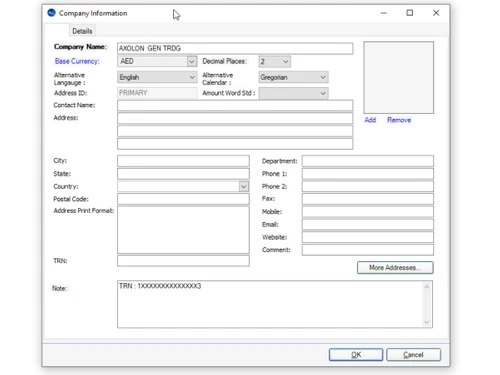Click Note scrollbar up arrow
This screenshot has width=500, height=375.
[427, 287]
